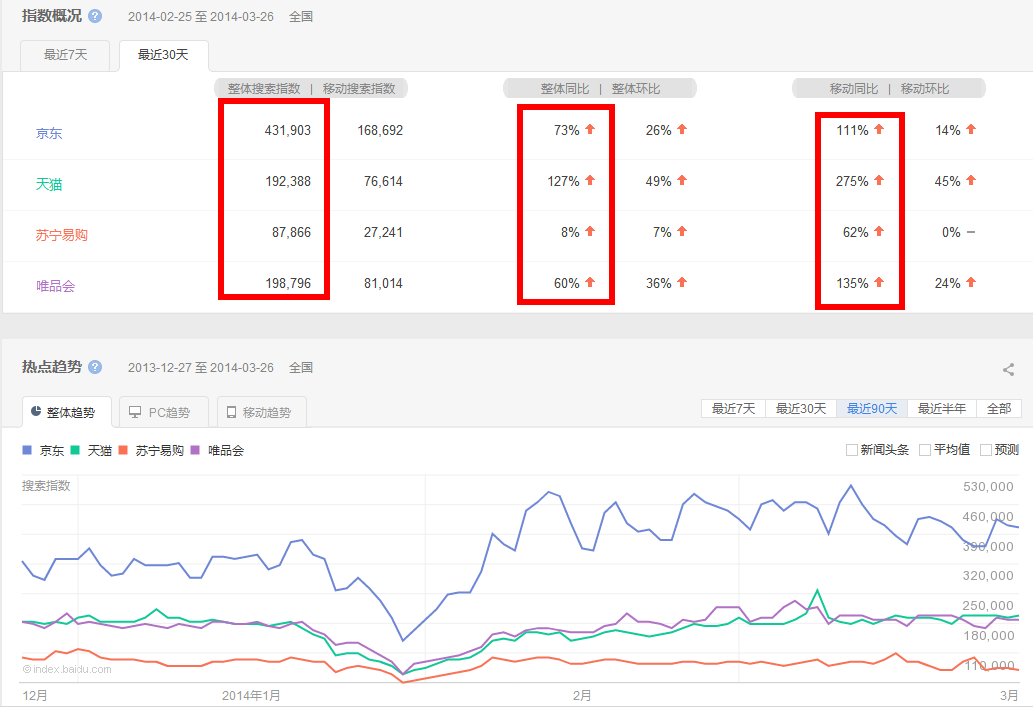Click 天猫 green legend square

point(75,450)
